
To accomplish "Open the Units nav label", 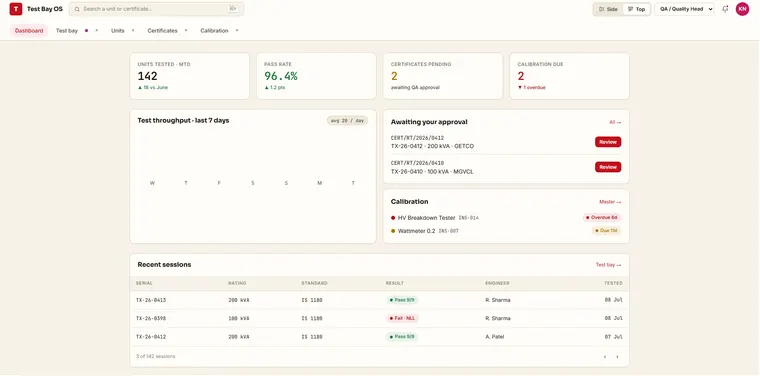I will coord(118,31).
